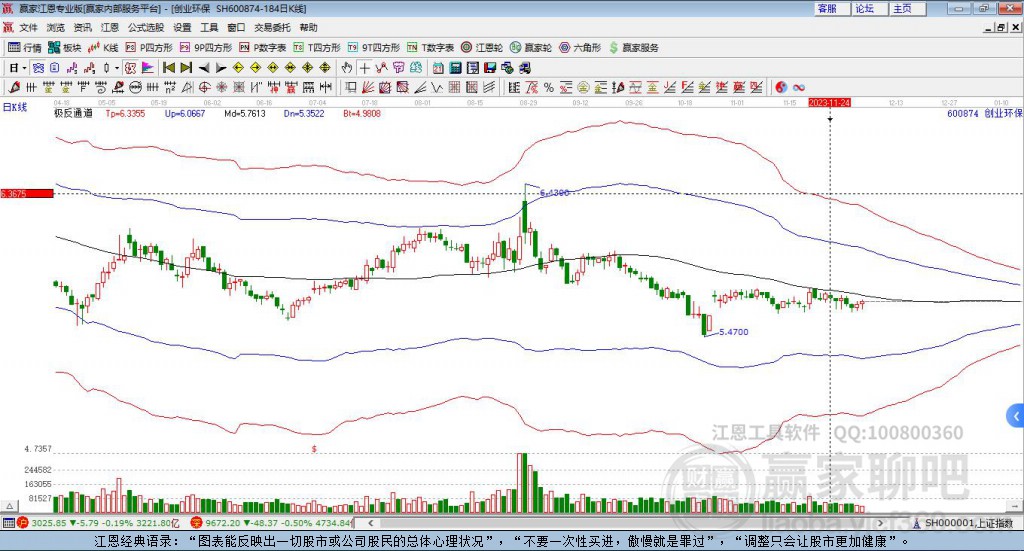This screenshot has height=551, width=1024.
Task: Click the 论坛 forum button
Action: tap(871, 8)
